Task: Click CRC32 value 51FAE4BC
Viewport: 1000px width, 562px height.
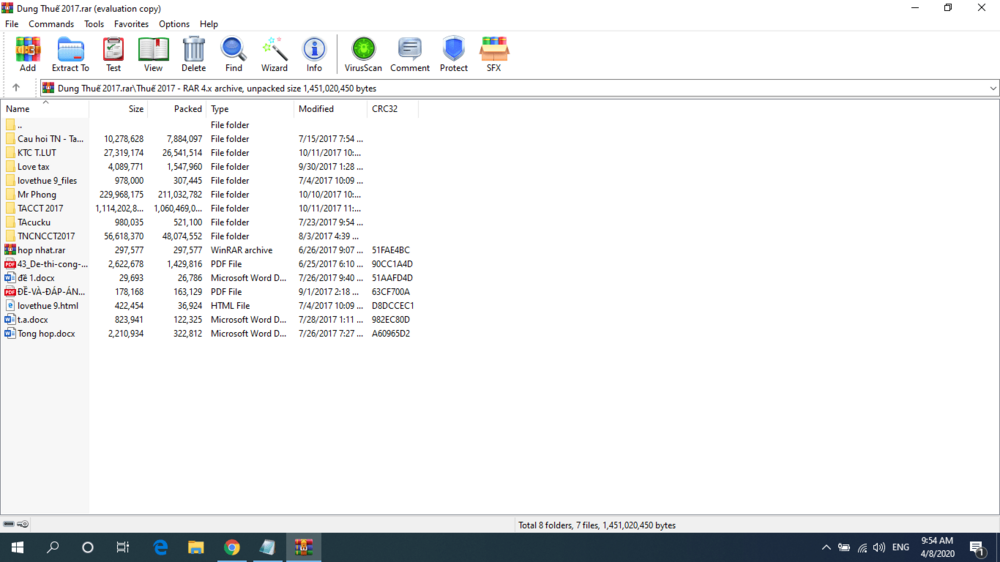Action: click(x=391, y=250)
